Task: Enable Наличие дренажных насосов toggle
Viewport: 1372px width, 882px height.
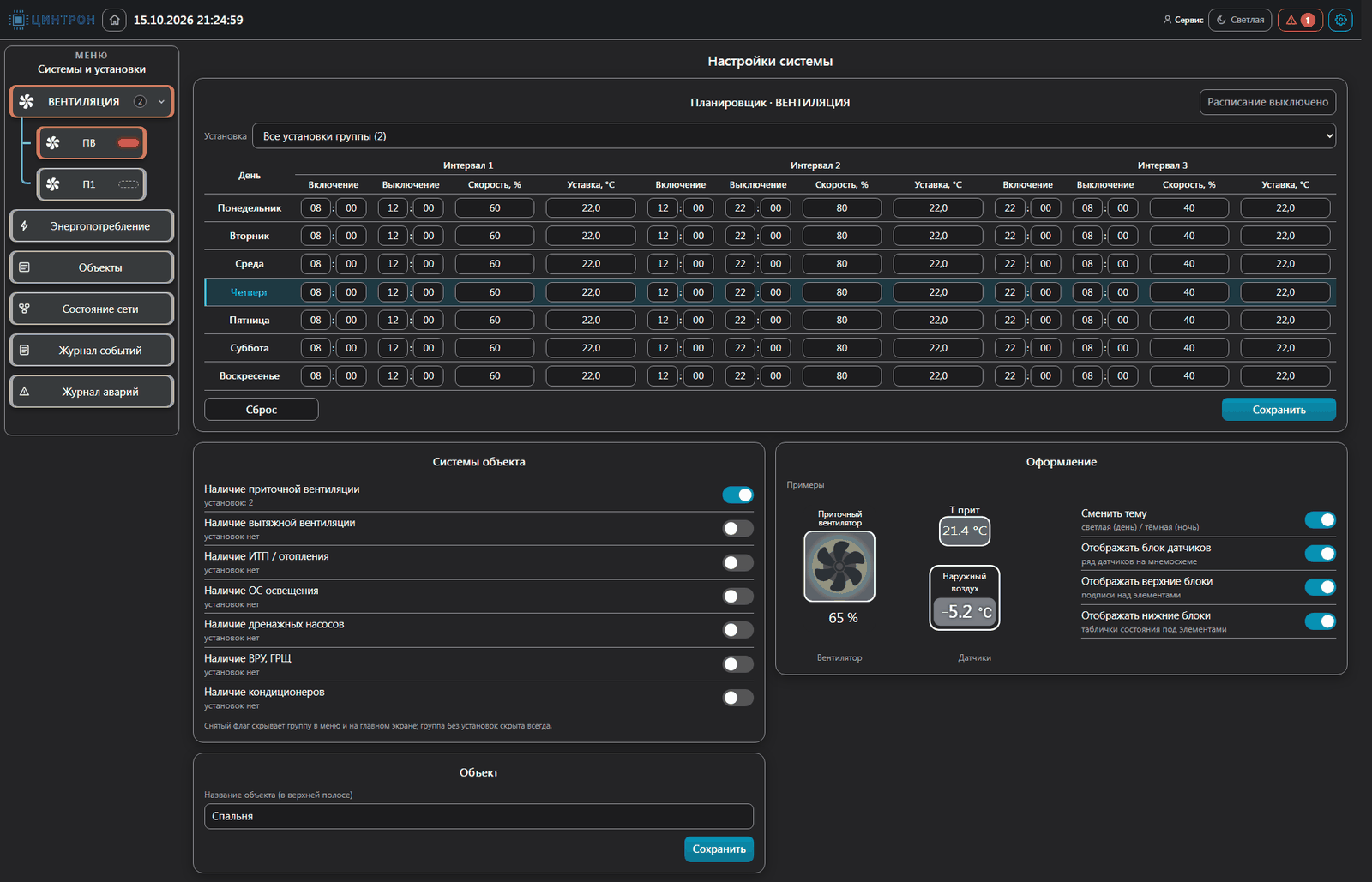Action: click(x=738, y=630)
